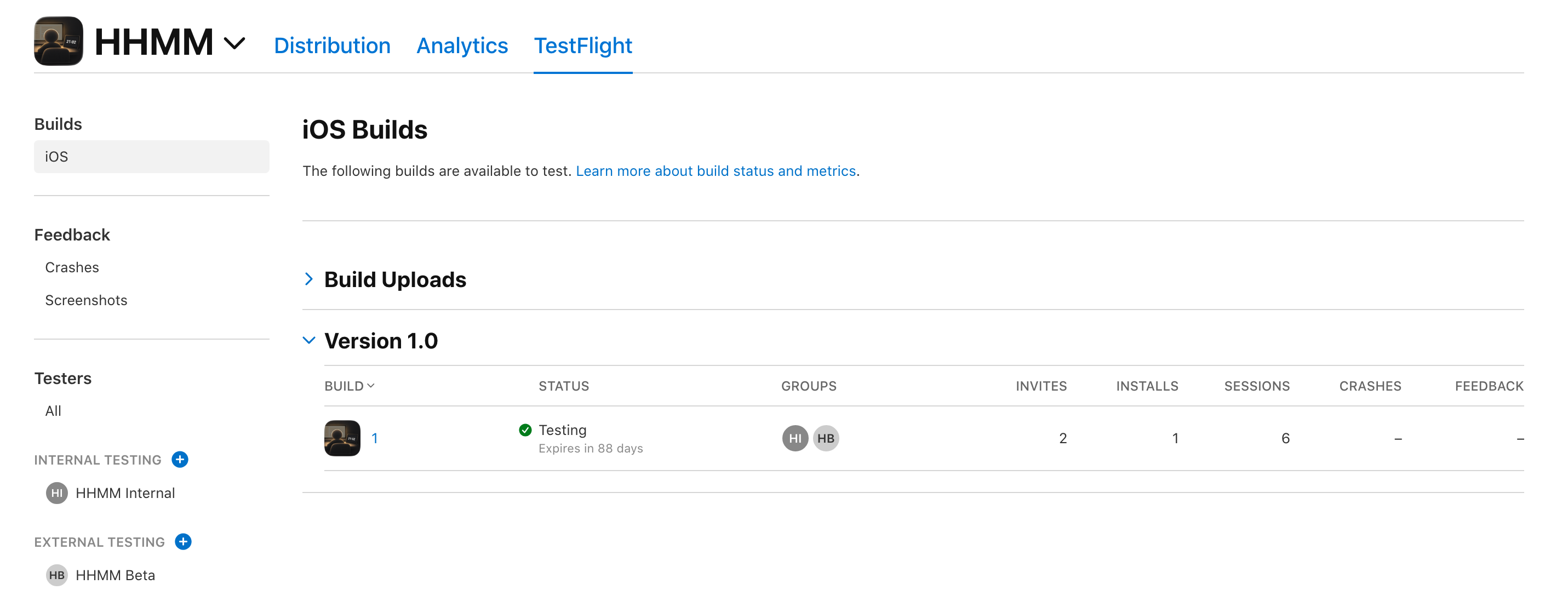Open Screenshots feedback
The height and width of the screenshot is (607, 1568).
click(86, 300)
